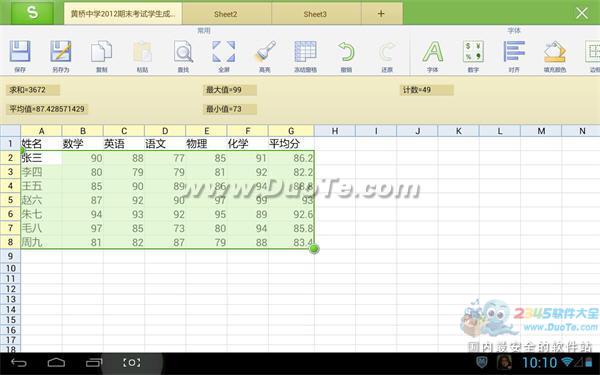Click the 物理 header cell
The image size is (600, 375).
click(206, 144)
